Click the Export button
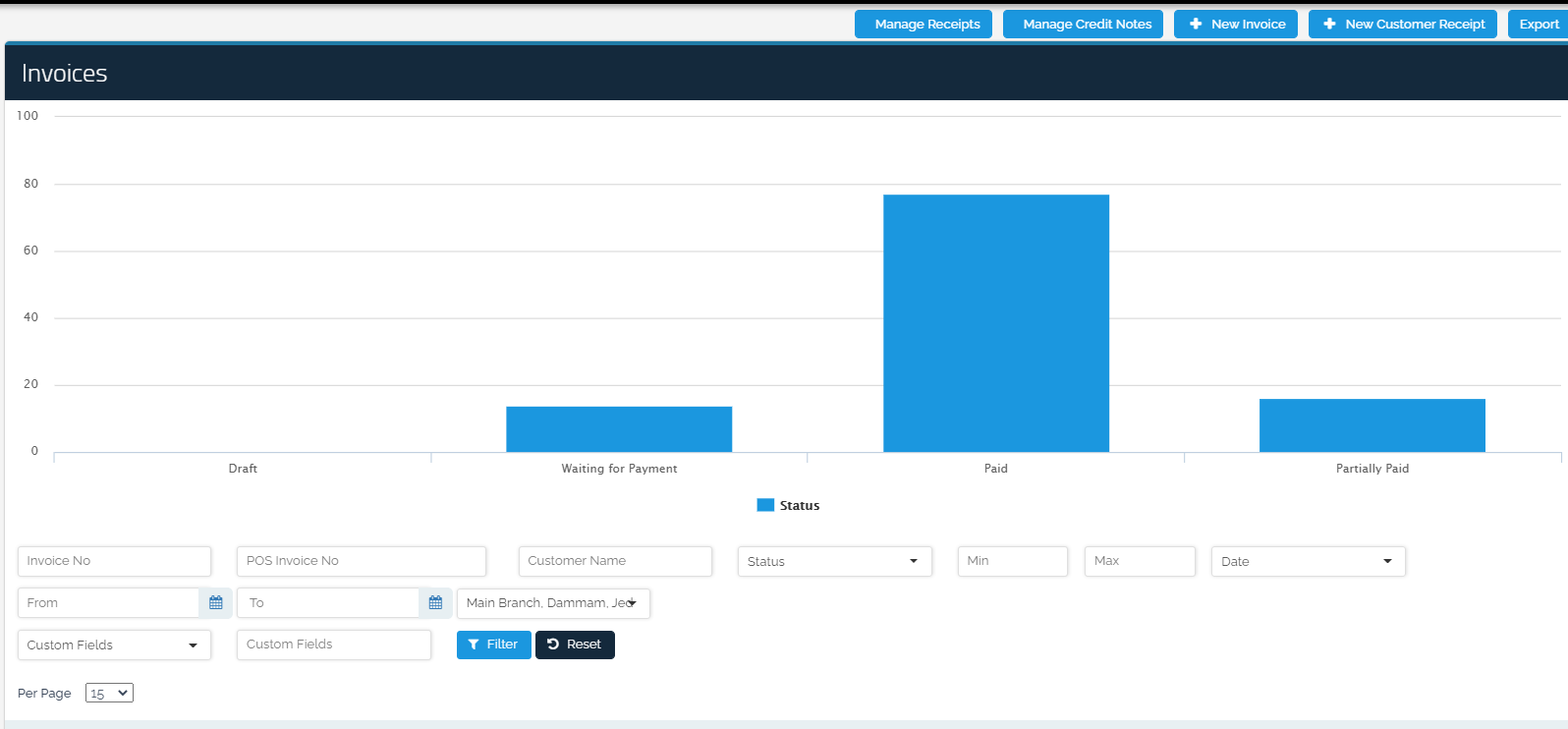Image resolution: width=1568 pixels, height=729 pixels. coord(1538,24)
